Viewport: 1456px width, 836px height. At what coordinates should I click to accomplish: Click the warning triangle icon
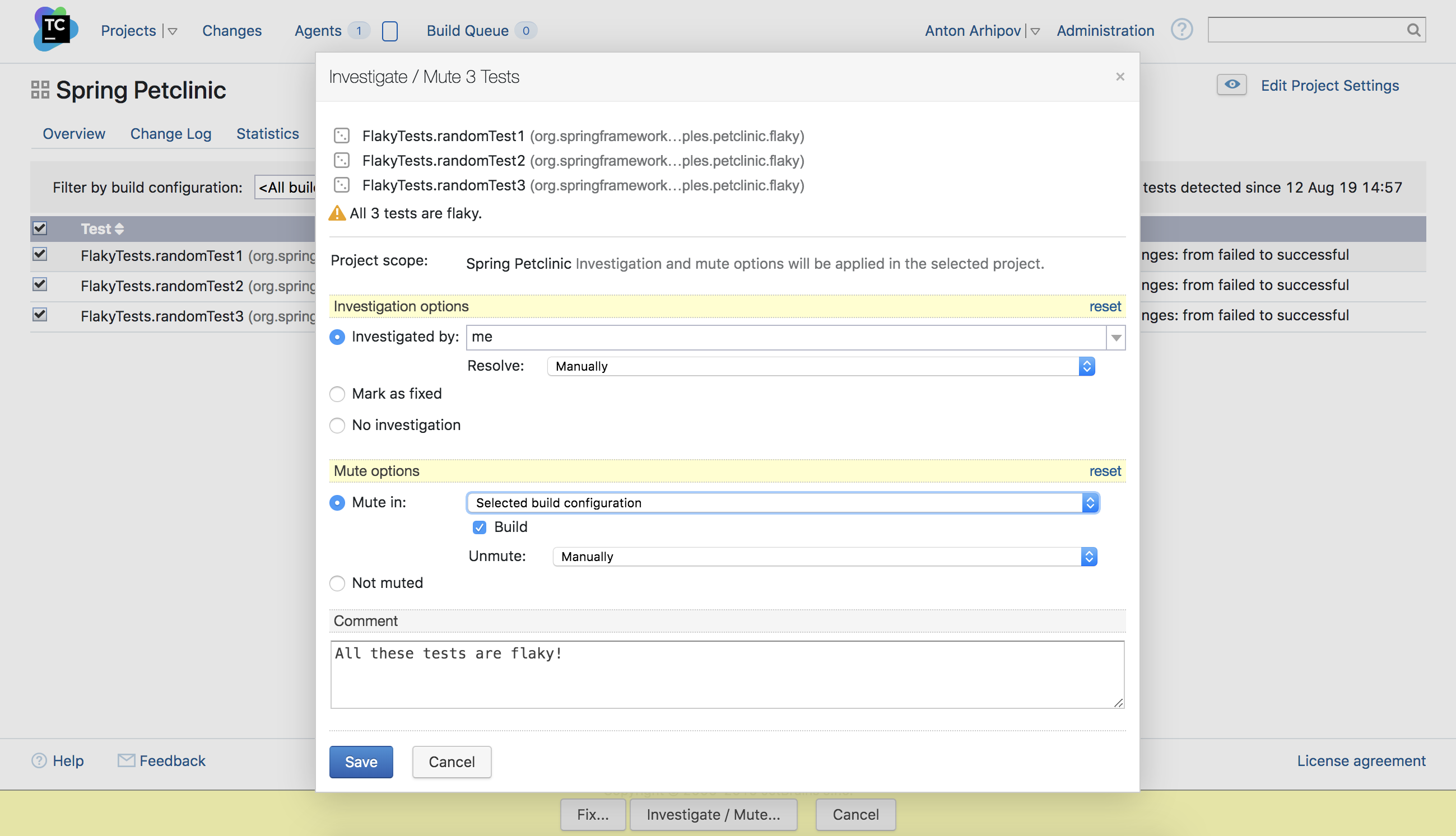coord(337,213)
